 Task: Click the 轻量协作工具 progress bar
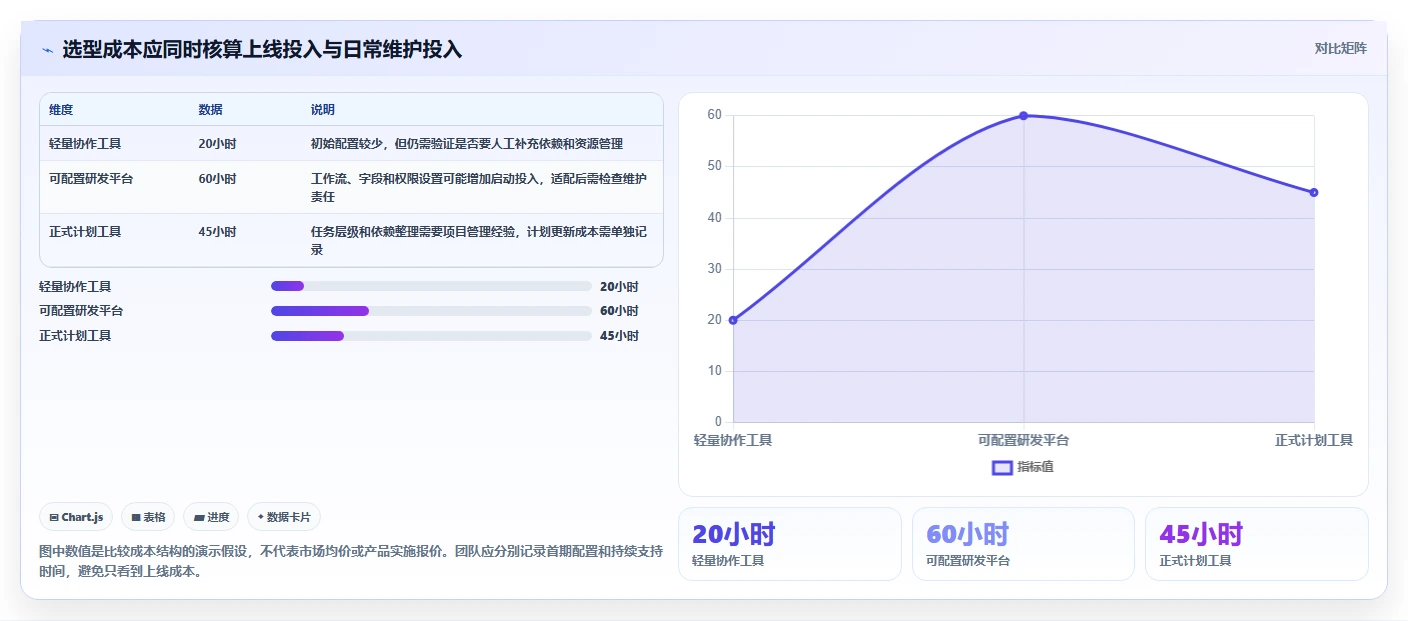click(431, 286)
